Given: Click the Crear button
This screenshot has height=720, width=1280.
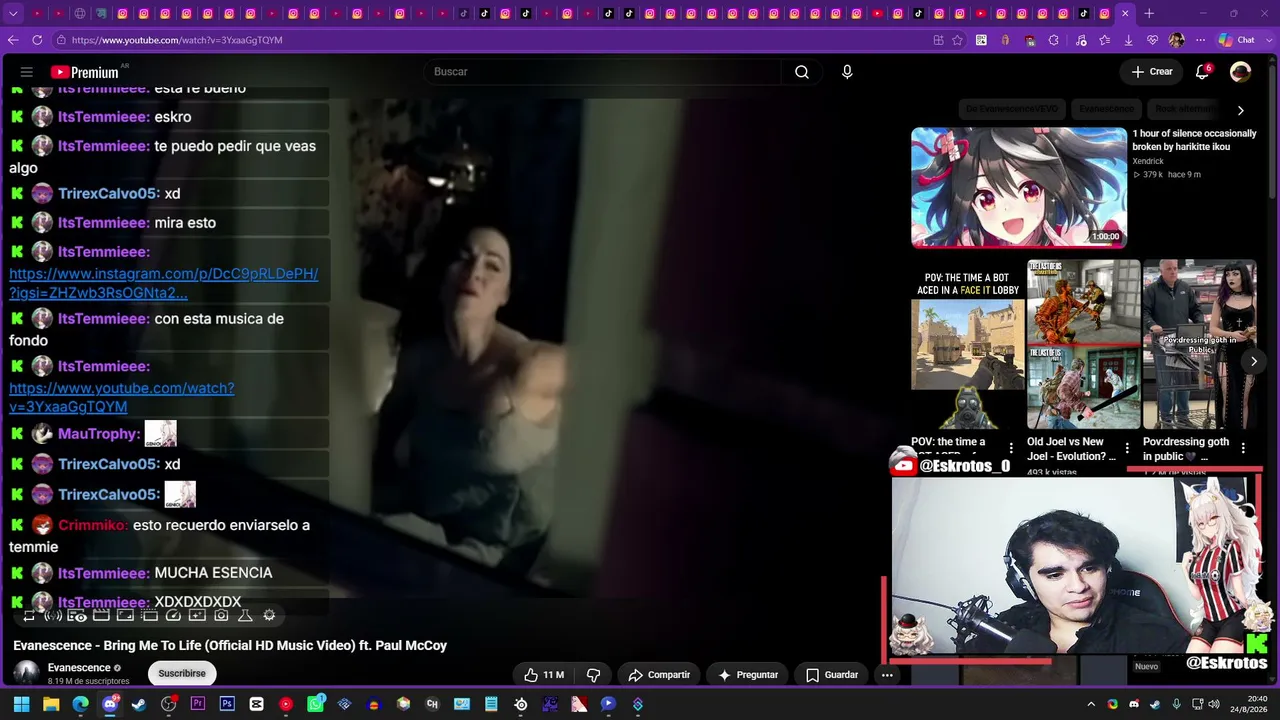Looking at the screenshot, I should (x=1152, y=72).
